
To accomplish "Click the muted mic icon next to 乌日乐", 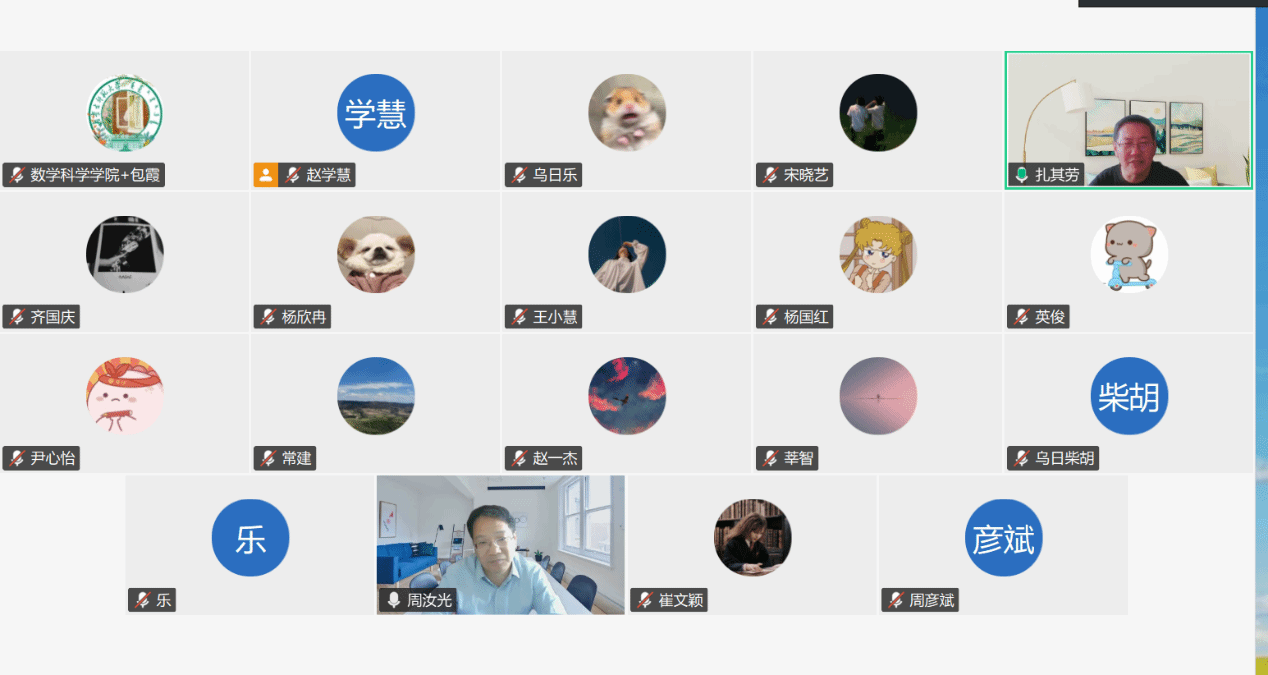I will 518,175.
